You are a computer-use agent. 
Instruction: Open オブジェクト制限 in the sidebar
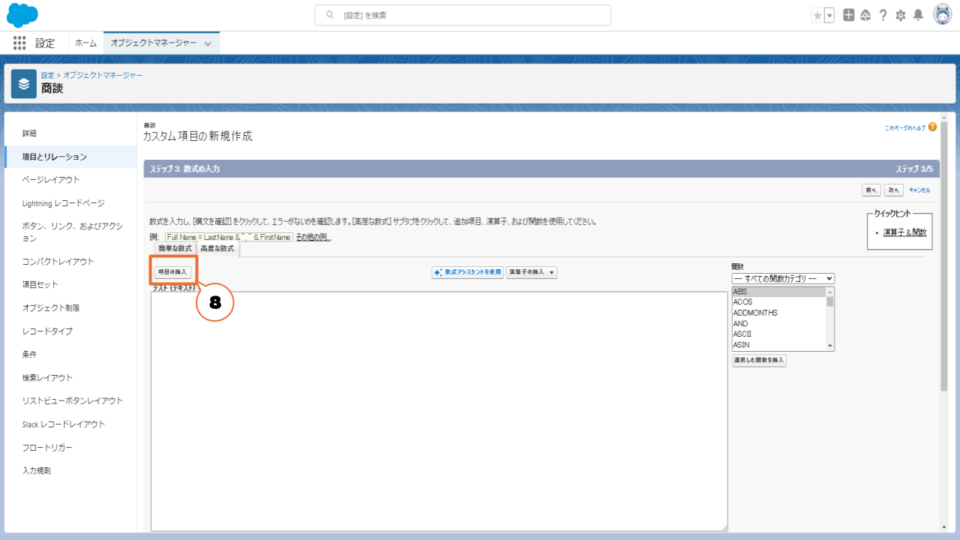coord(51,307)
